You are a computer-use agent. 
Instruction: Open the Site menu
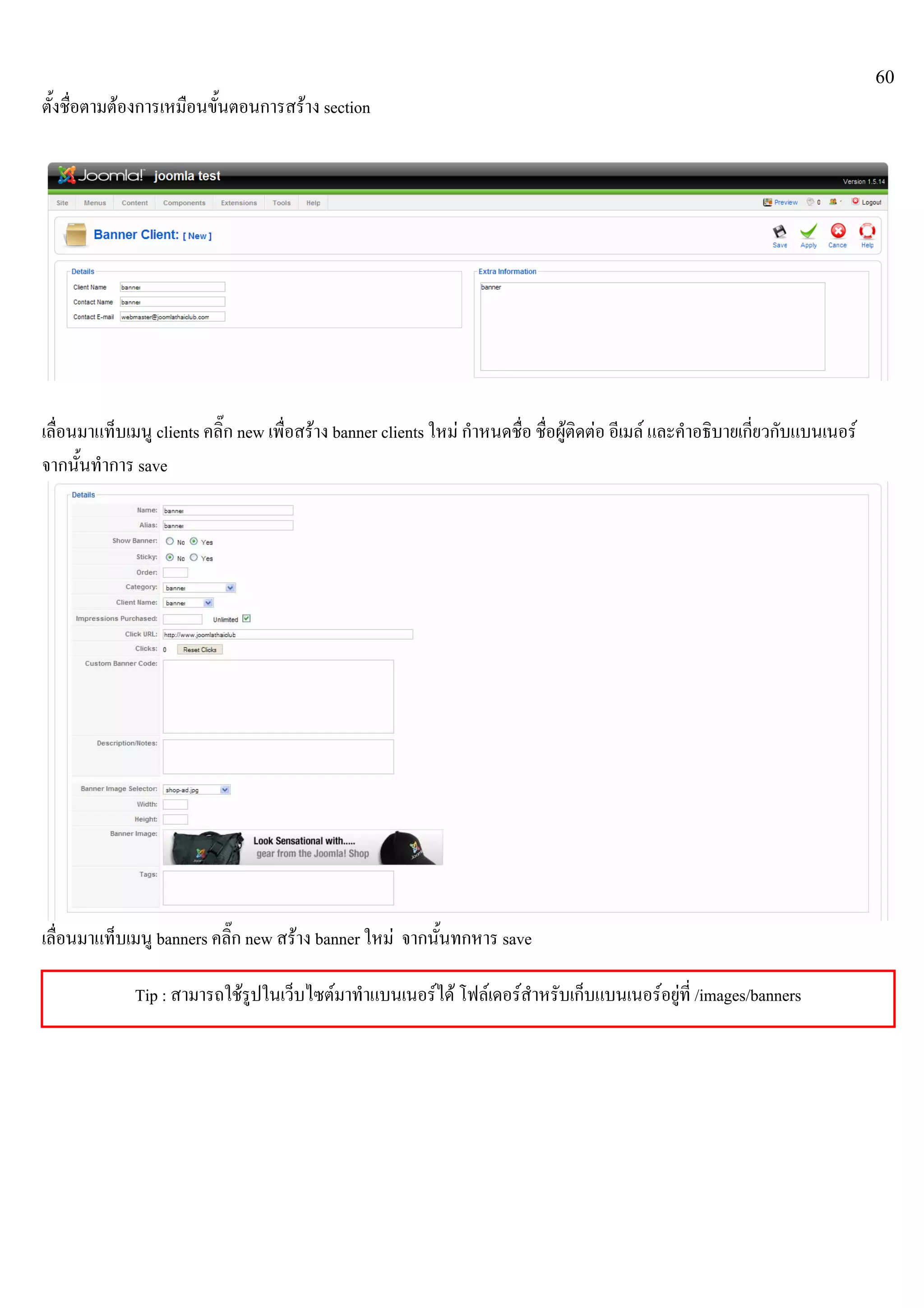coord(62,203)
